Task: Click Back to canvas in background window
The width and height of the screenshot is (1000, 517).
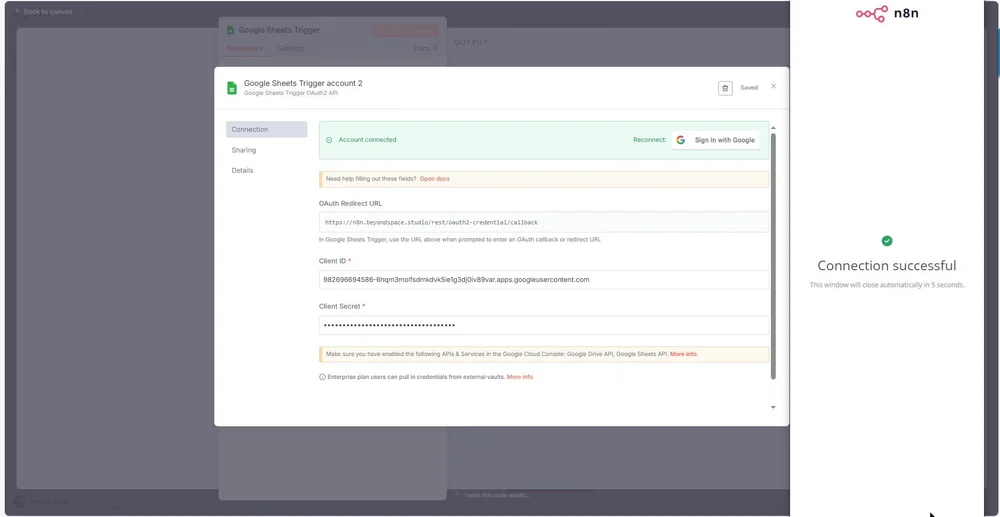Action: pos(43,11)
